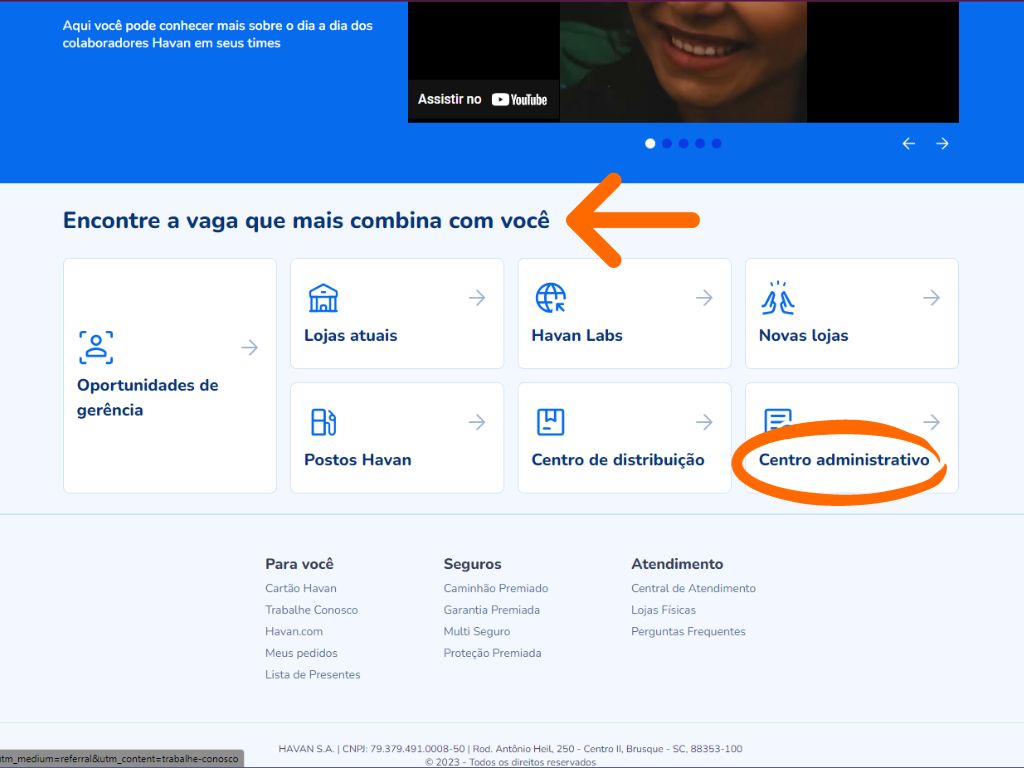
Task: Open Cartão Havan footer link
Action: click(300, 588)
